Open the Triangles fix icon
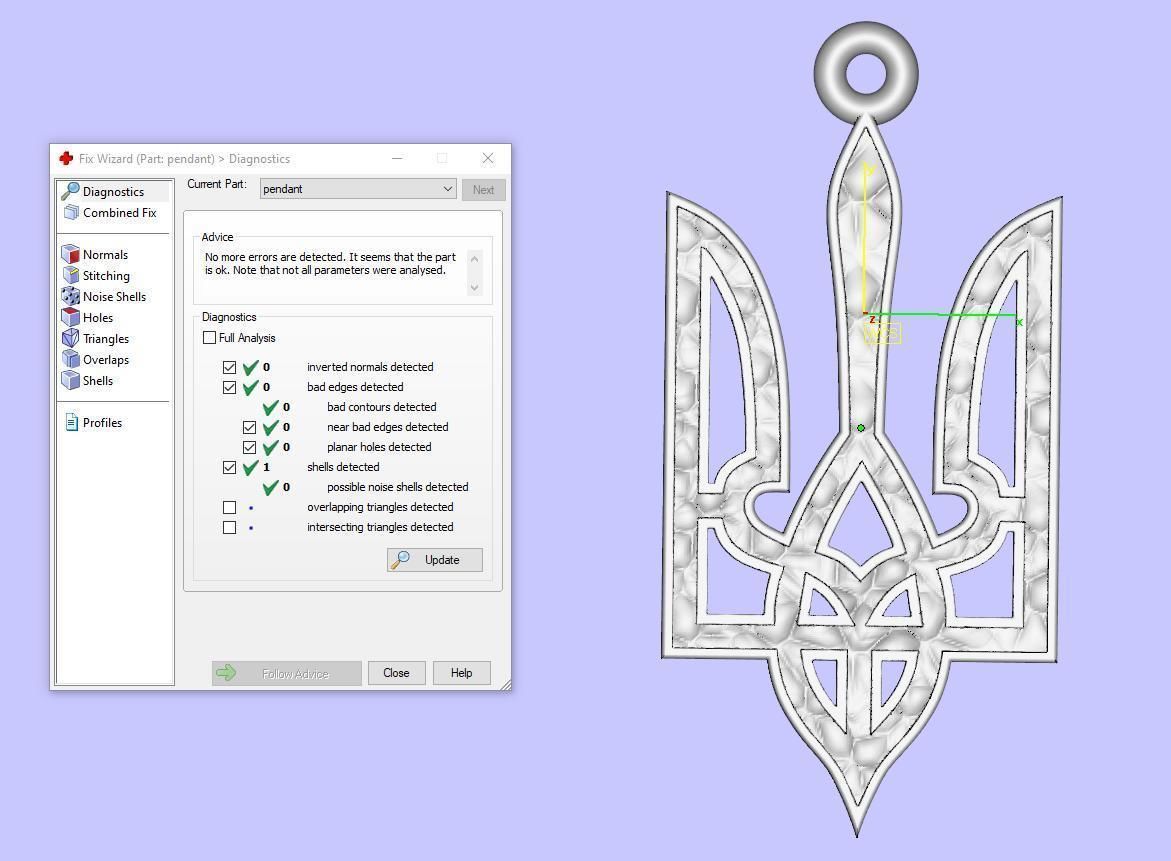The height and width of the screenshot is (861, 1171). [x=70, y=338]
